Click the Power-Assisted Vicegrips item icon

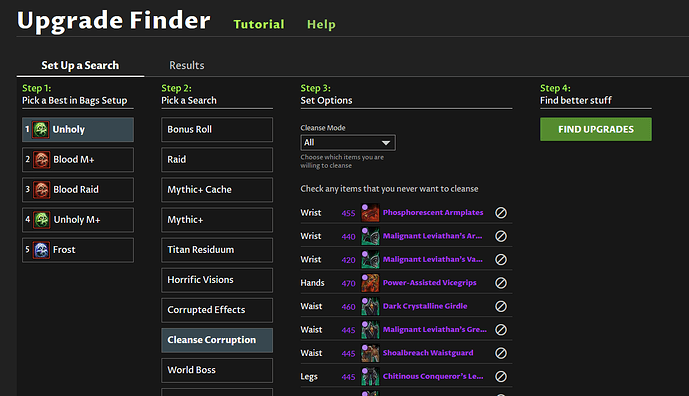coord(370,283)
